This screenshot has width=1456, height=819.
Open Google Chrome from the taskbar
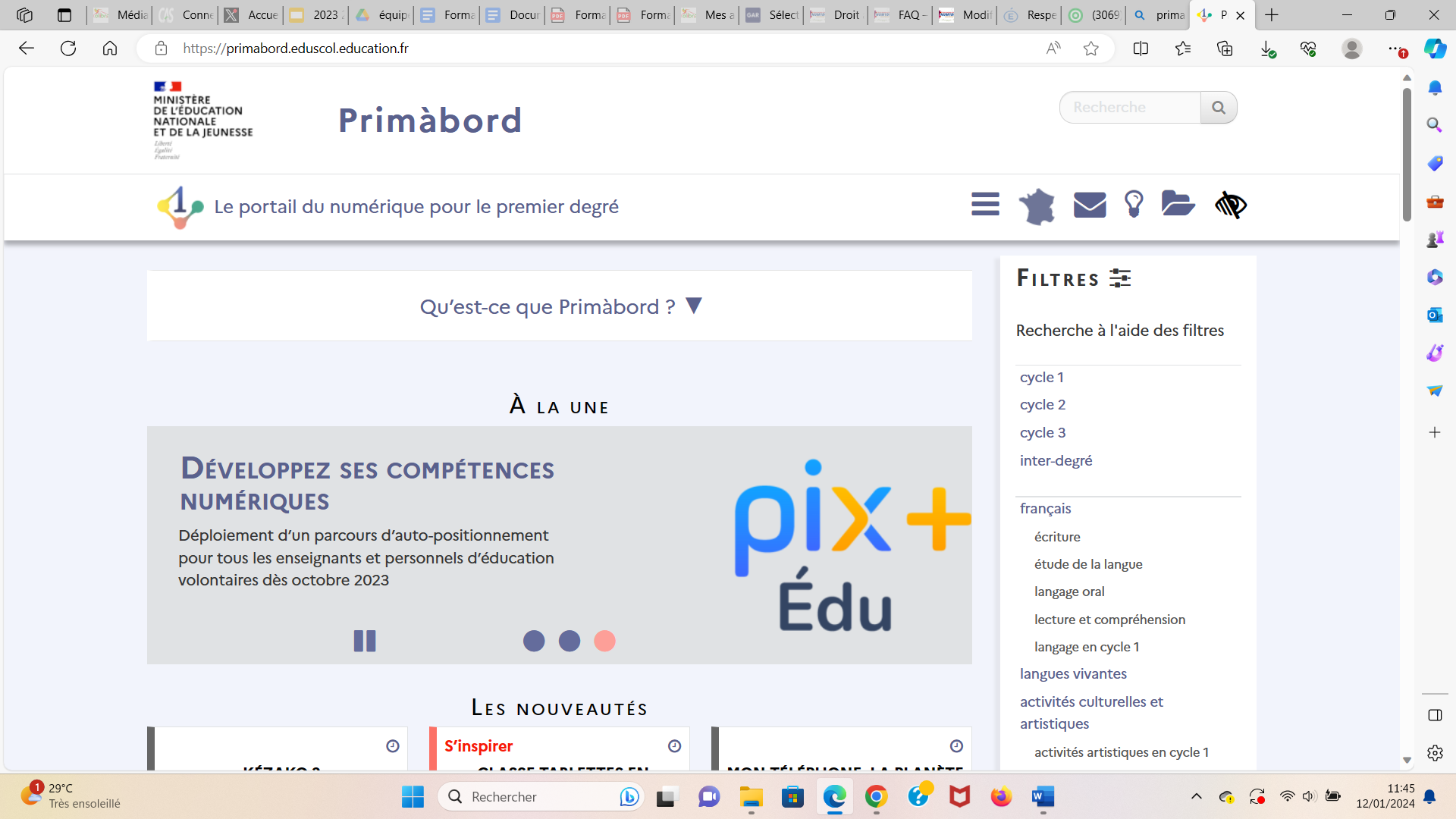[876, 796]
